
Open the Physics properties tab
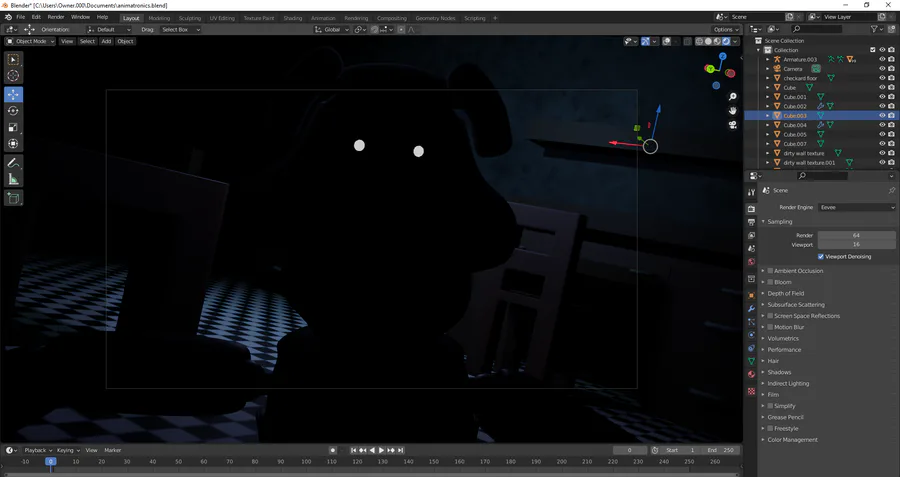click(751, 335)
